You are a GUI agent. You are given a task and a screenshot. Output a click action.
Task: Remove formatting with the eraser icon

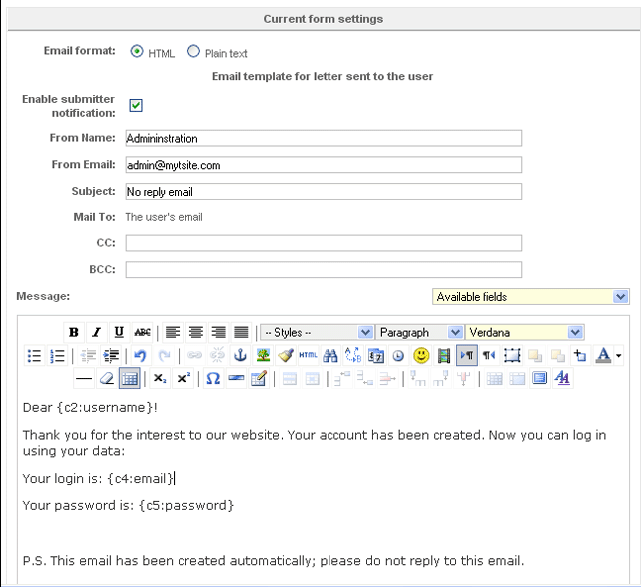[107, 379]
